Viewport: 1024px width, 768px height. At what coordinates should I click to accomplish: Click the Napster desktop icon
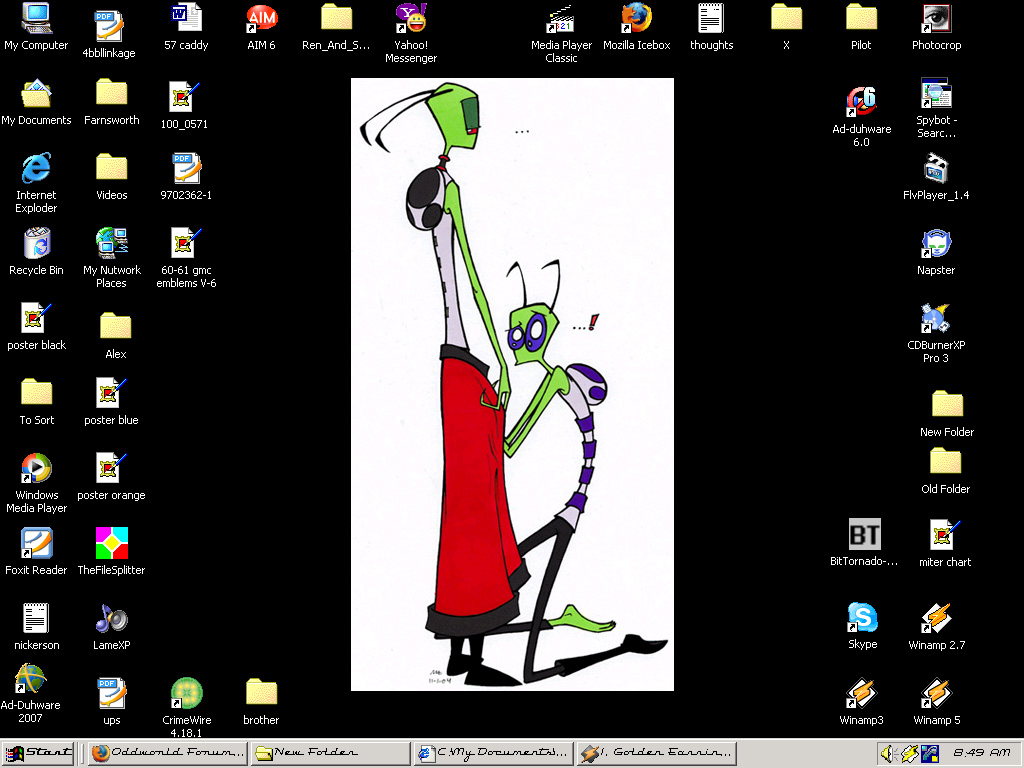pyautogui.click(x=936, y=244)
